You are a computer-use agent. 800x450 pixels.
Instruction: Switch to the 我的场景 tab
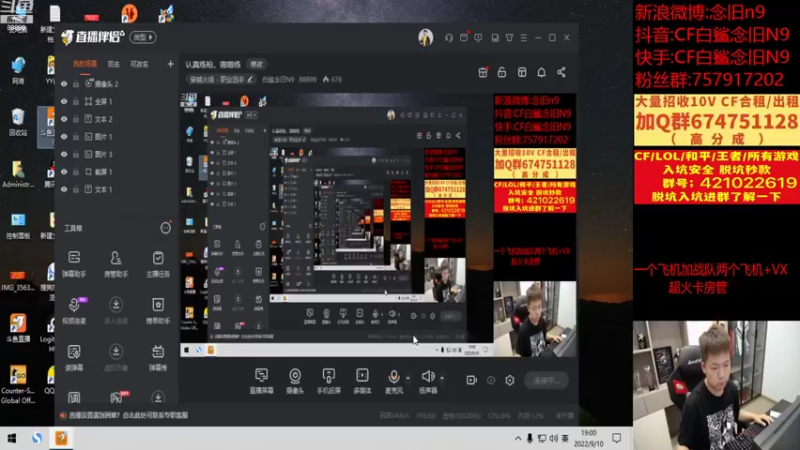pyautogui.click(x=85, y=64)
